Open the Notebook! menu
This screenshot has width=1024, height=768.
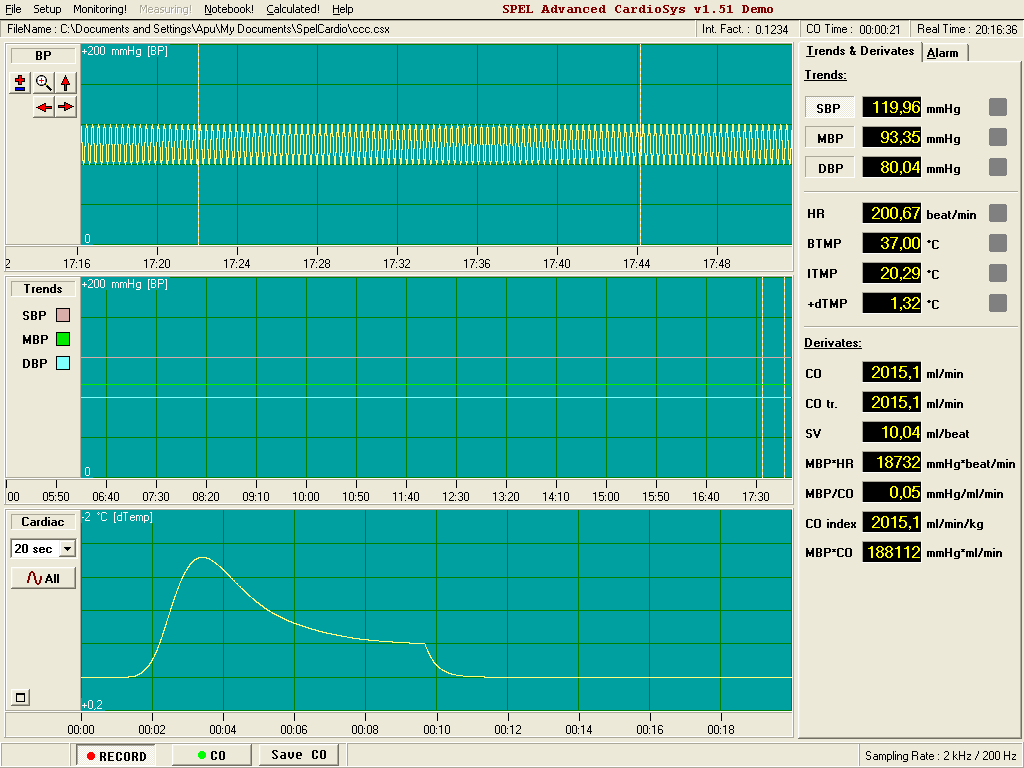tap(229, 9)
